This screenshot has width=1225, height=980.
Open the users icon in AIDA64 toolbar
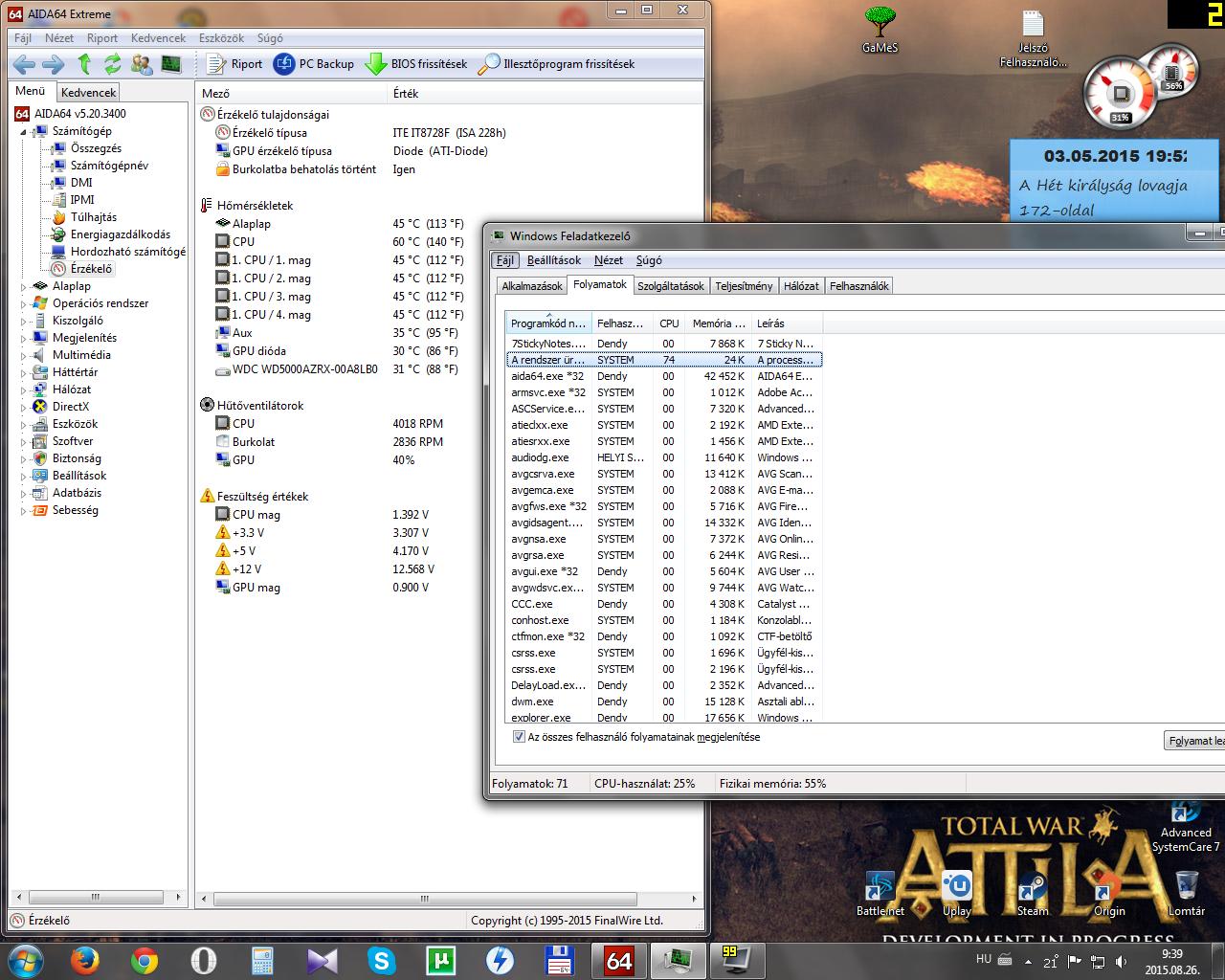click(x=142, y=64)
